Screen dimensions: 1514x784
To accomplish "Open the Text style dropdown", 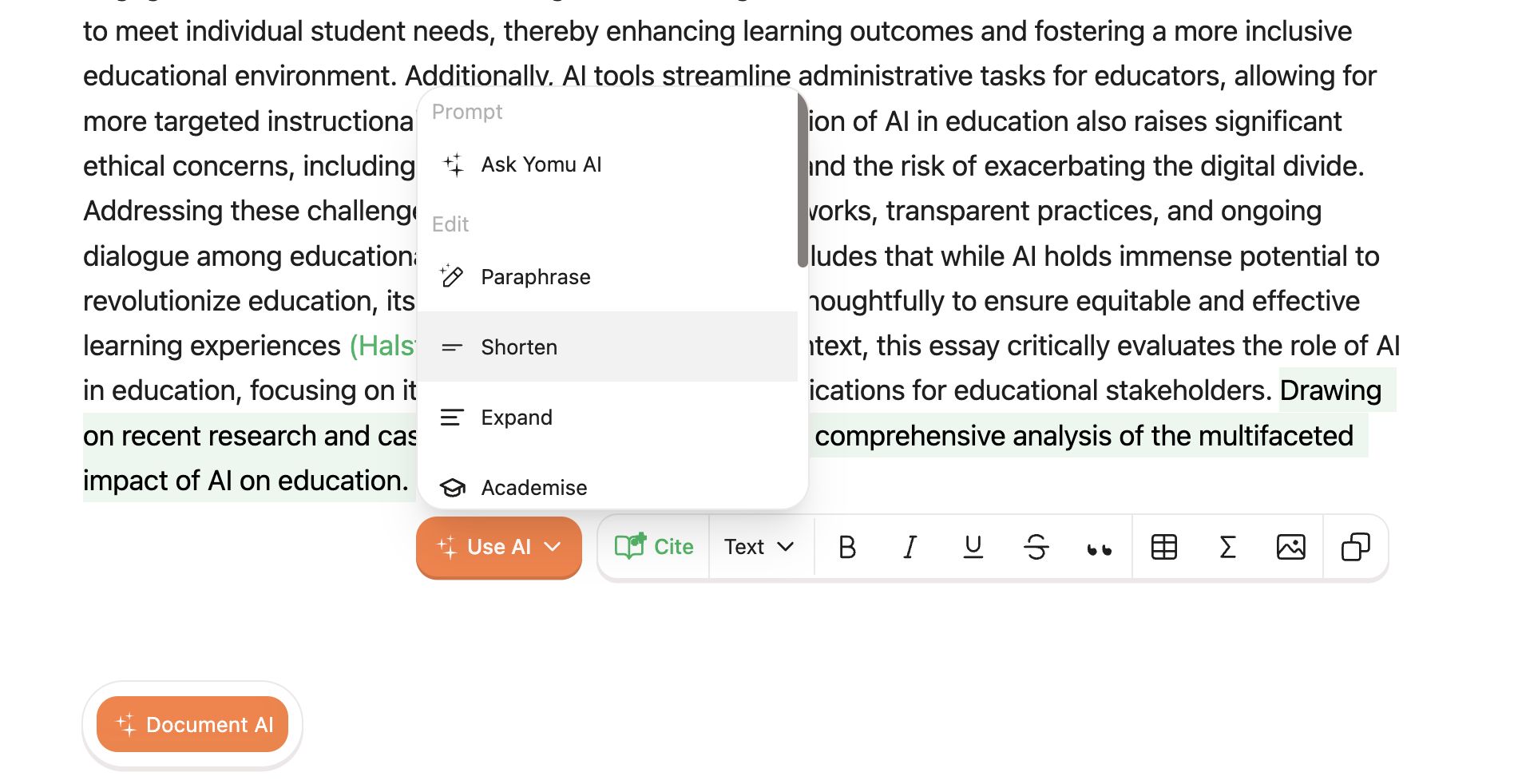I will pyautogui.click(x=759, y=547).
